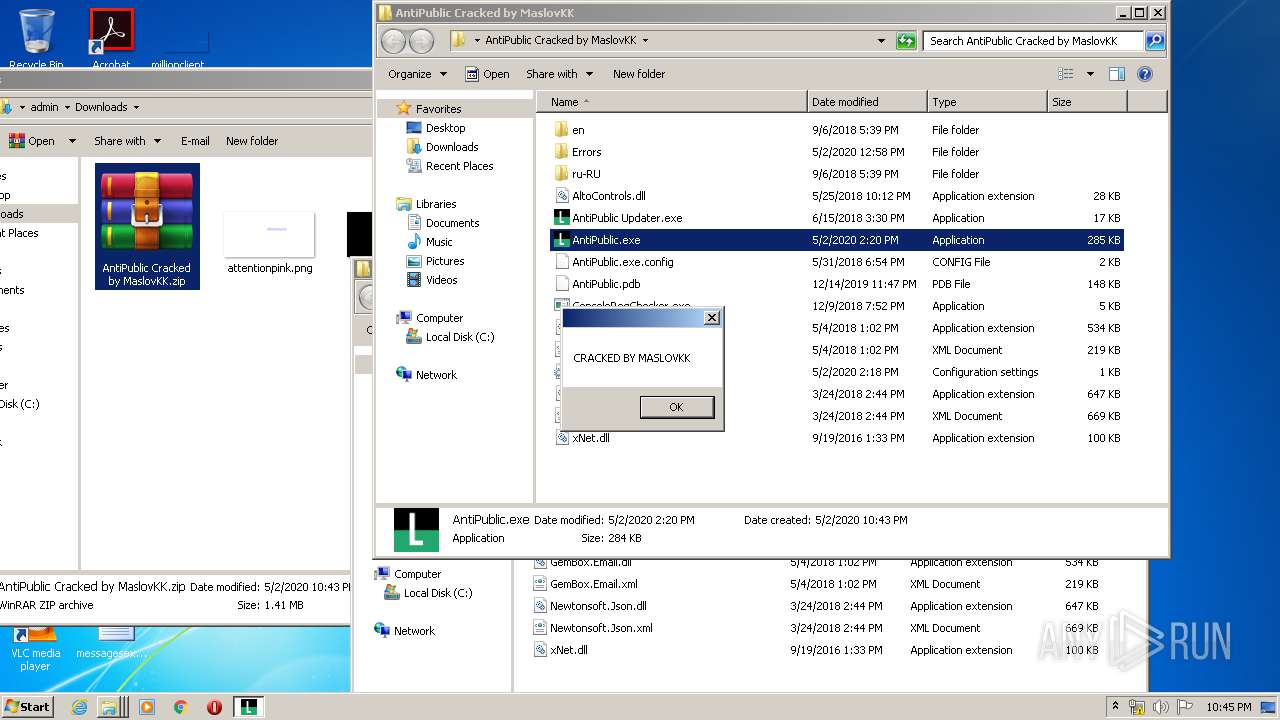The height and width of the screenshot is (720, 1280).
Task: Close the CRACKED BY MASLOVKK message box
Action: tap(711, 318)
